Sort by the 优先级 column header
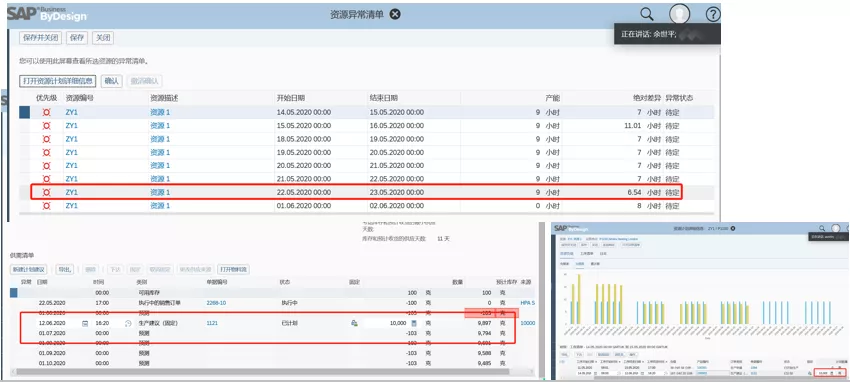 tap(46, 98)
